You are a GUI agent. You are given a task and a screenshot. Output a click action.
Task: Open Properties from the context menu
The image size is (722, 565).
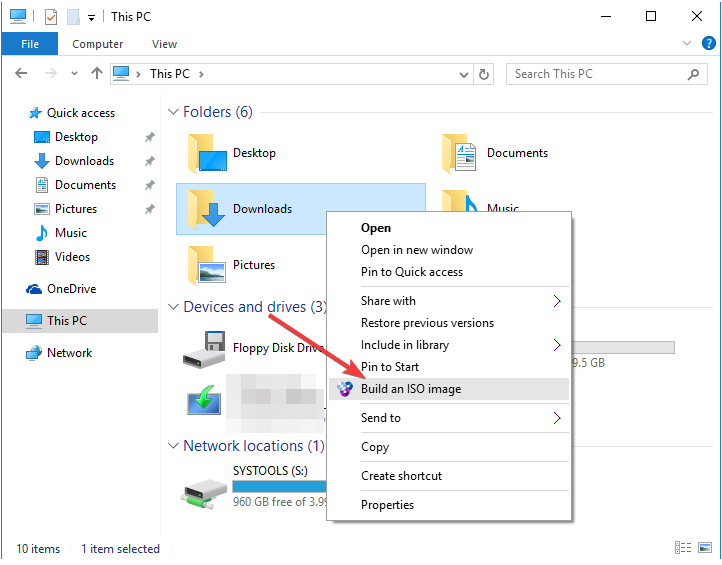click(387, 505)
